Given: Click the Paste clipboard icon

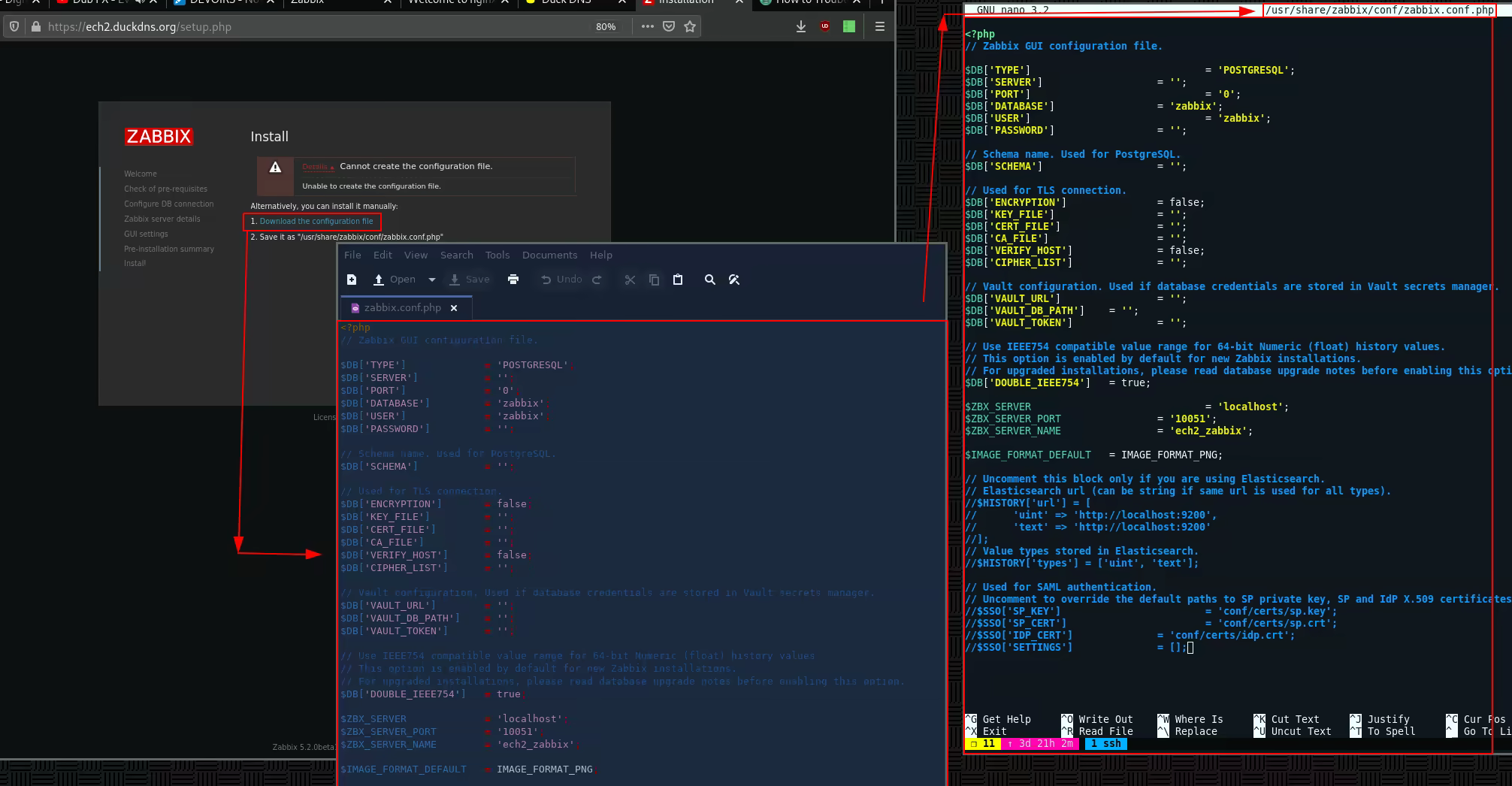Looking at the screenshot, I should (678, 280).
